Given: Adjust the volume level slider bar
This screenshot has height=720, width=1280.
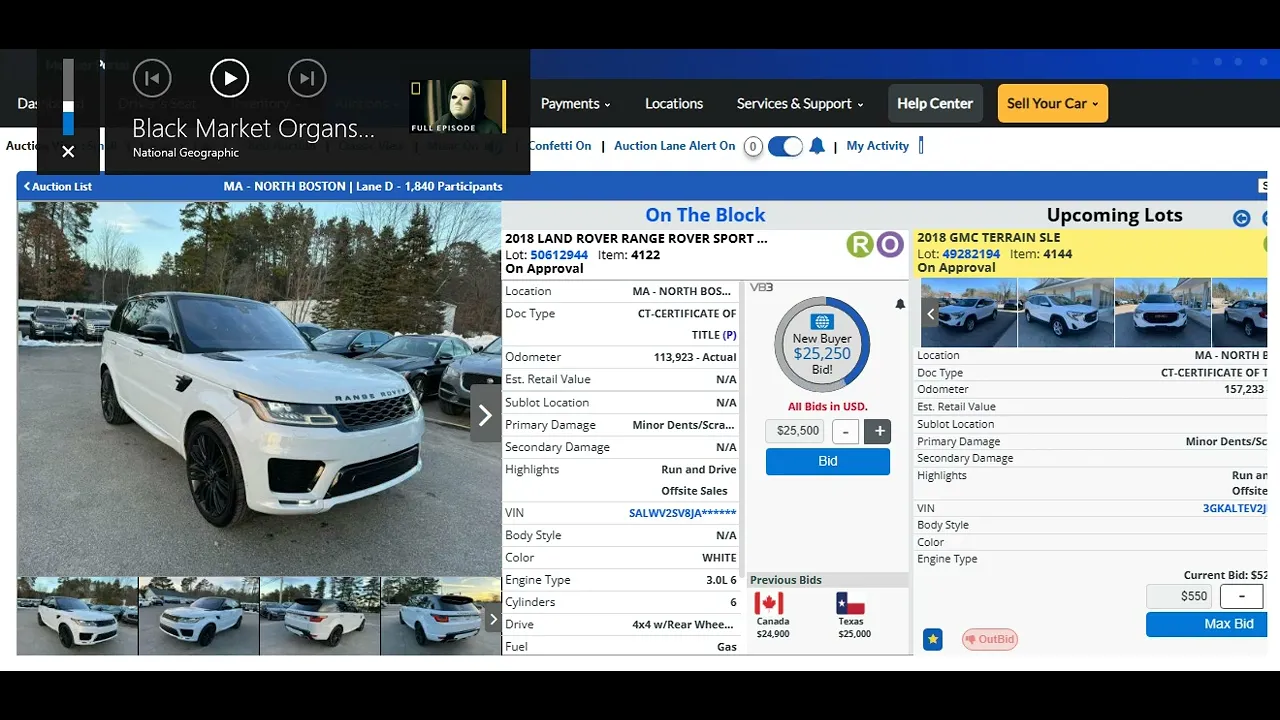Looking at the screenshot, I should (x=68, y=97).
